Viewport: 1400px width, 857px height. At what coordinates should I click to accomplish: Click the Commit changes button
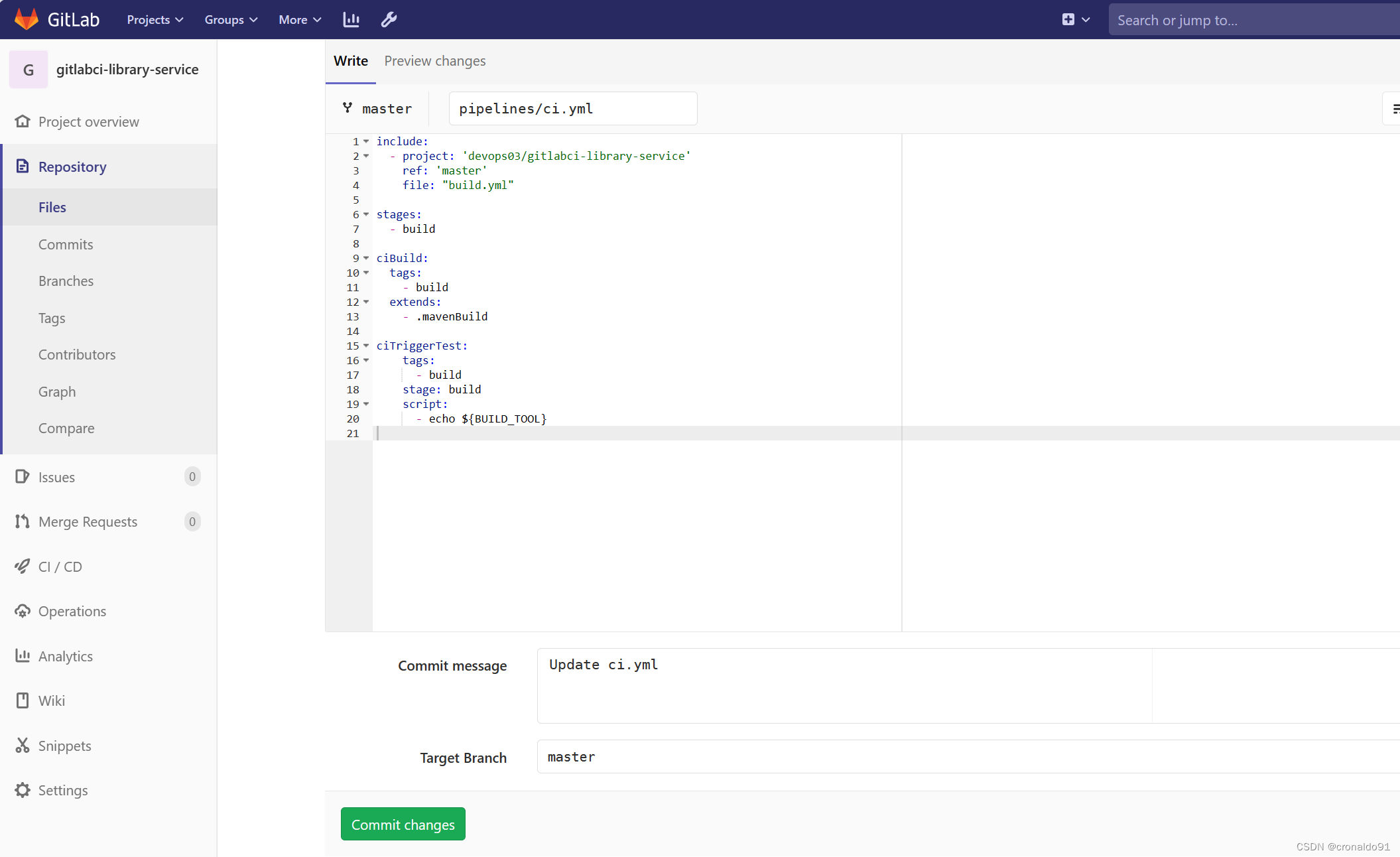(403, 824)
